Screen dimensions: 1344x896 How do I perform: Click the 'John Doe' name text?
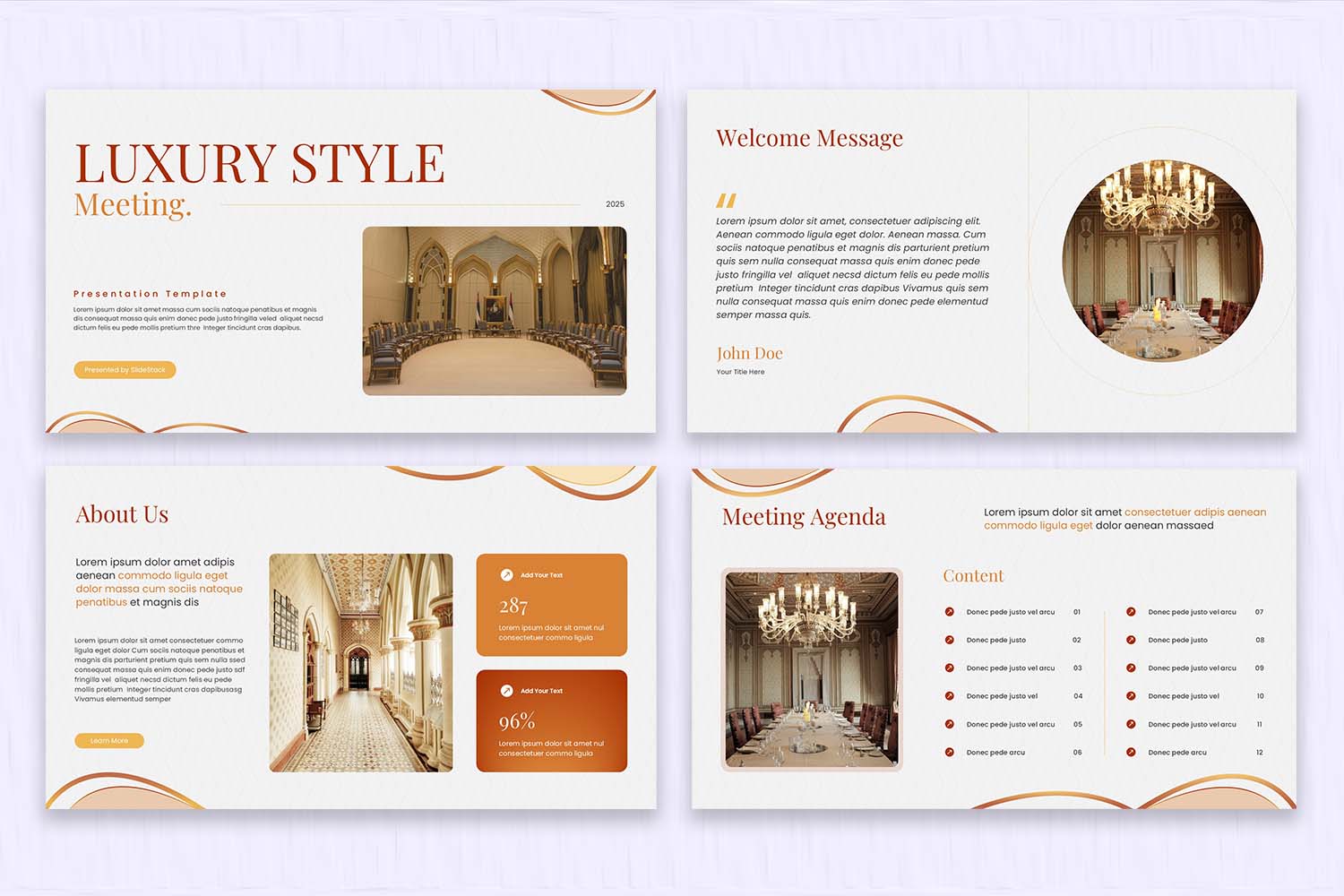(749, 354)
